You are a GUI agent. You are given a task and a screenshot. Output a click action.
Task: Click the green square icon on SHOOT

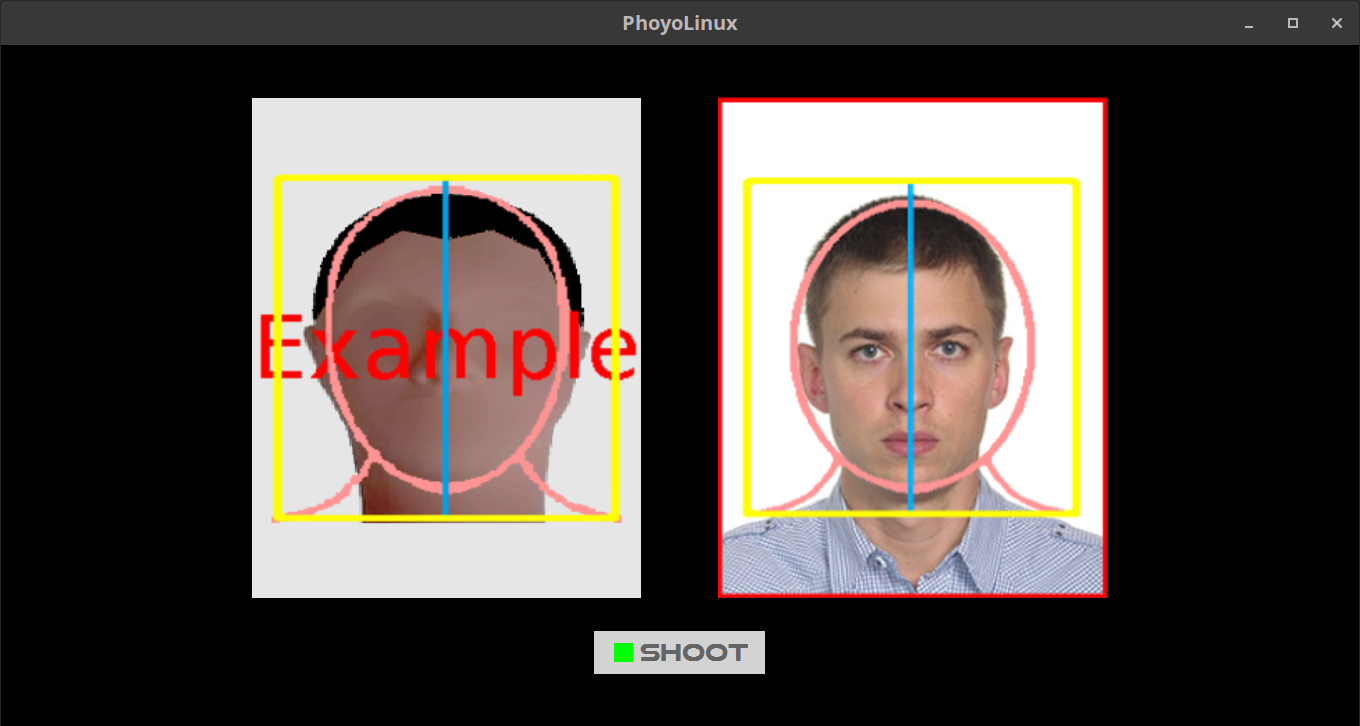click(x=623, y=653)
